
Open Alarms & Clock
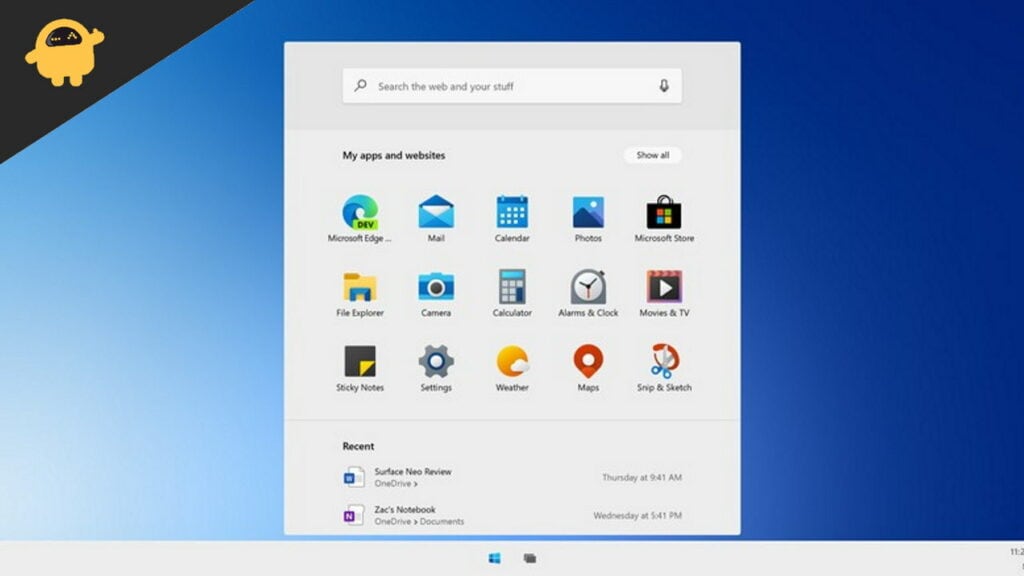[587, 287]
